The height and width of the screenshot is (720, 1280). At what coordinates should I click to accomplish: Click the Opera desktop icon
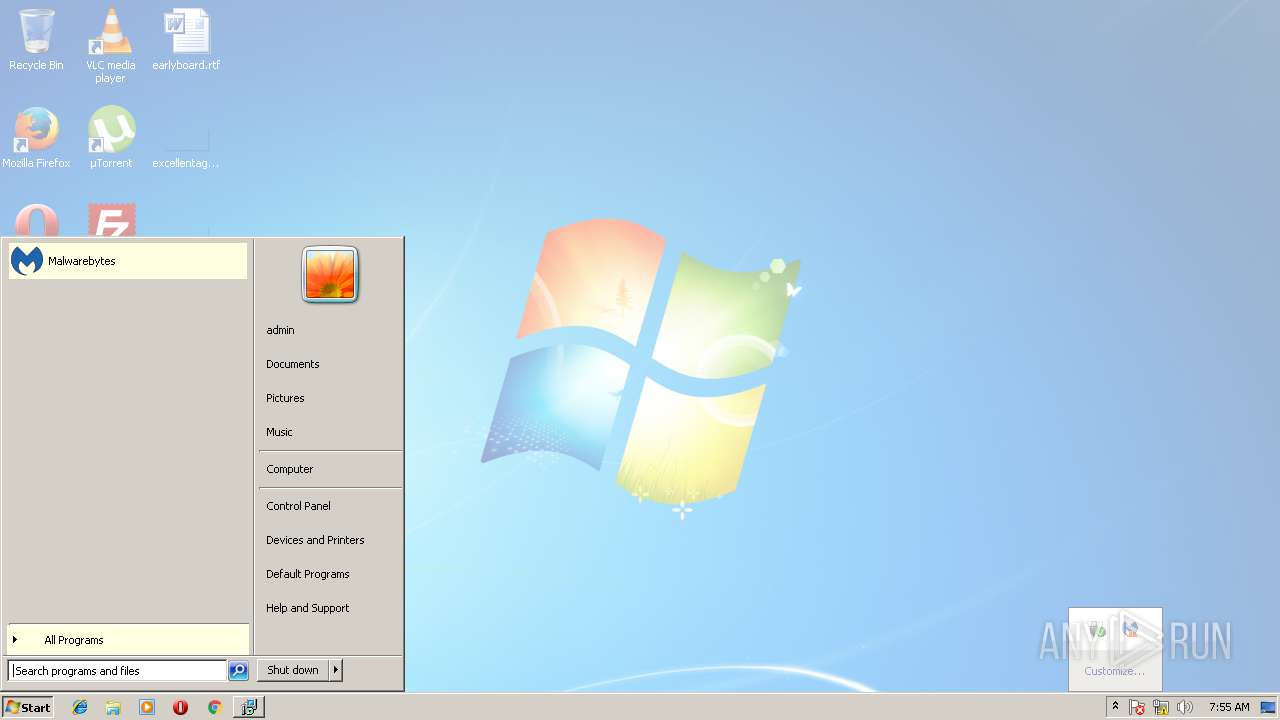click(36, 220)
